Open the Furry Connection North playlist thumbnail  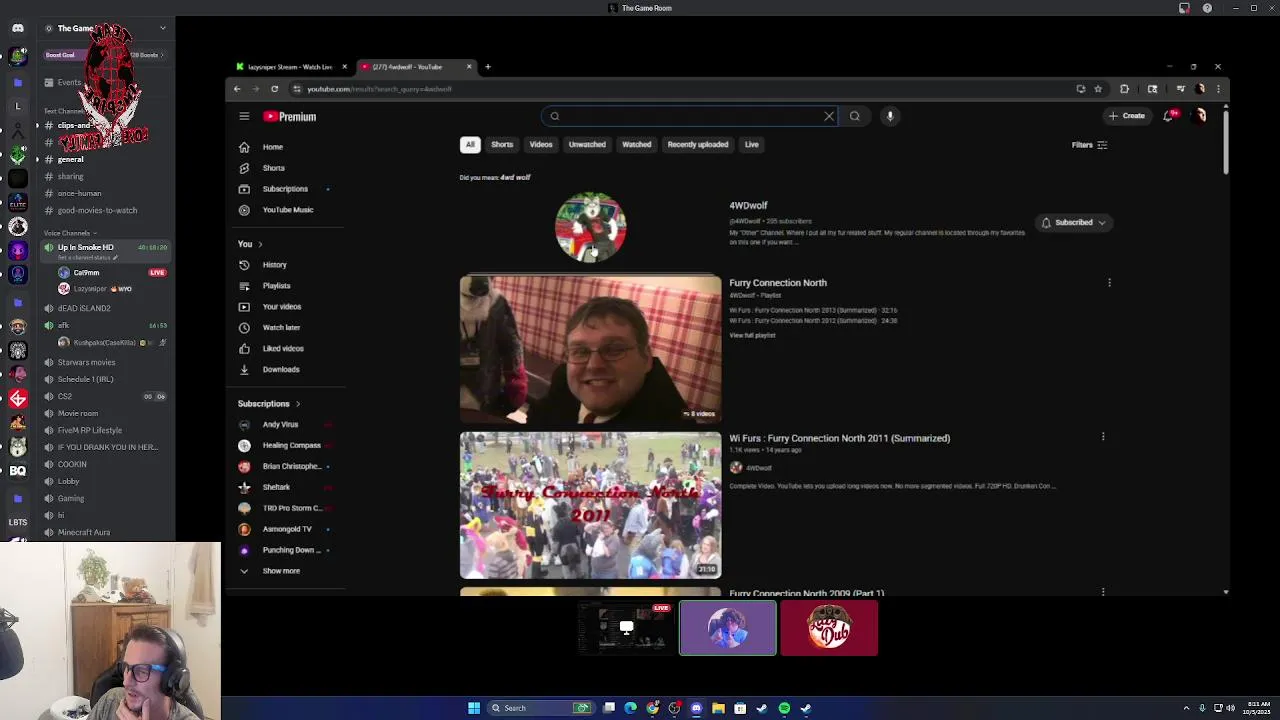590,350
